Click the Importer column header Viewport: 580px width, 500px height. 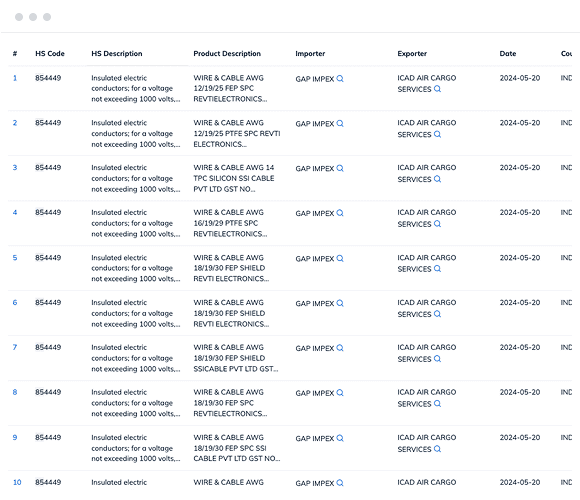click(310, 54)
